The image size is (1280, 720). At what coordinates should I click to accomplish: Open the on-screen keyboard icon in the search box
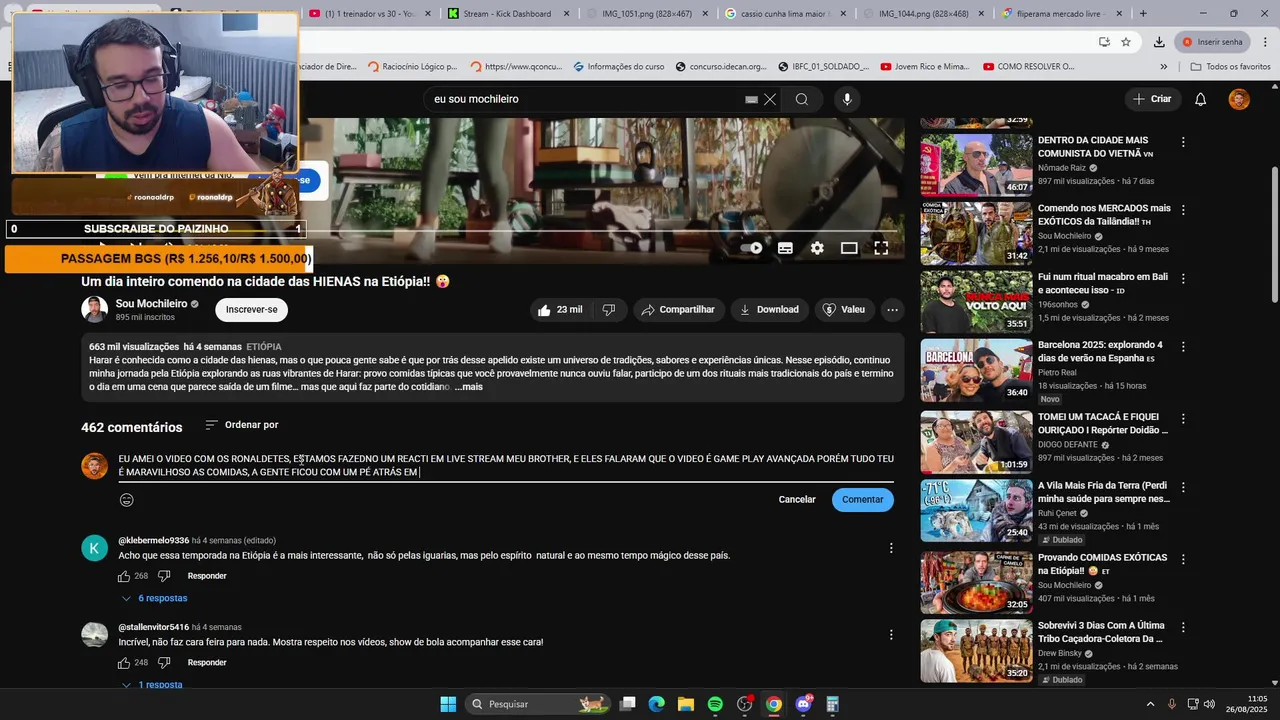point(752,99)
